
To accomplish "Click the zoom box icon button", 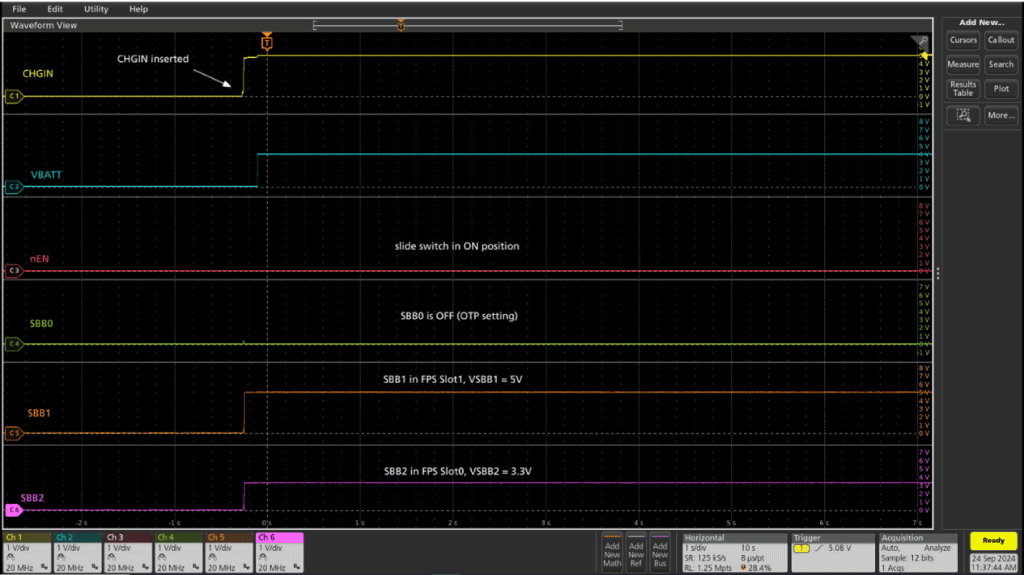I will point(963,115).
